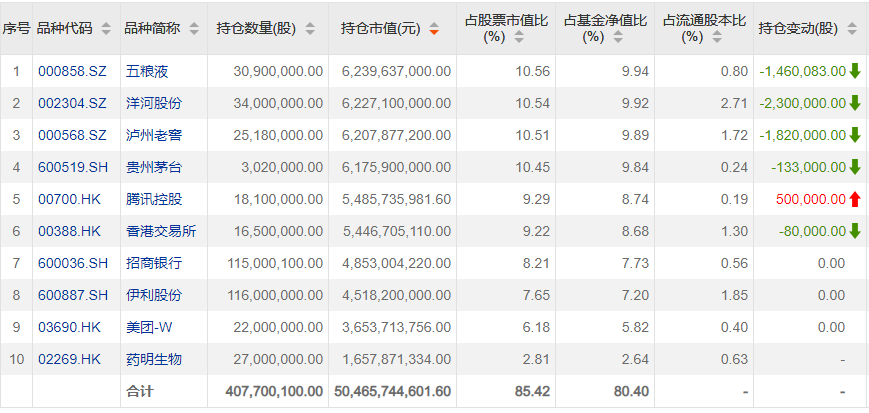Select market value 6,239,637,000.00
The width and height of the screenshot is (869, 413).
(397, 71)
